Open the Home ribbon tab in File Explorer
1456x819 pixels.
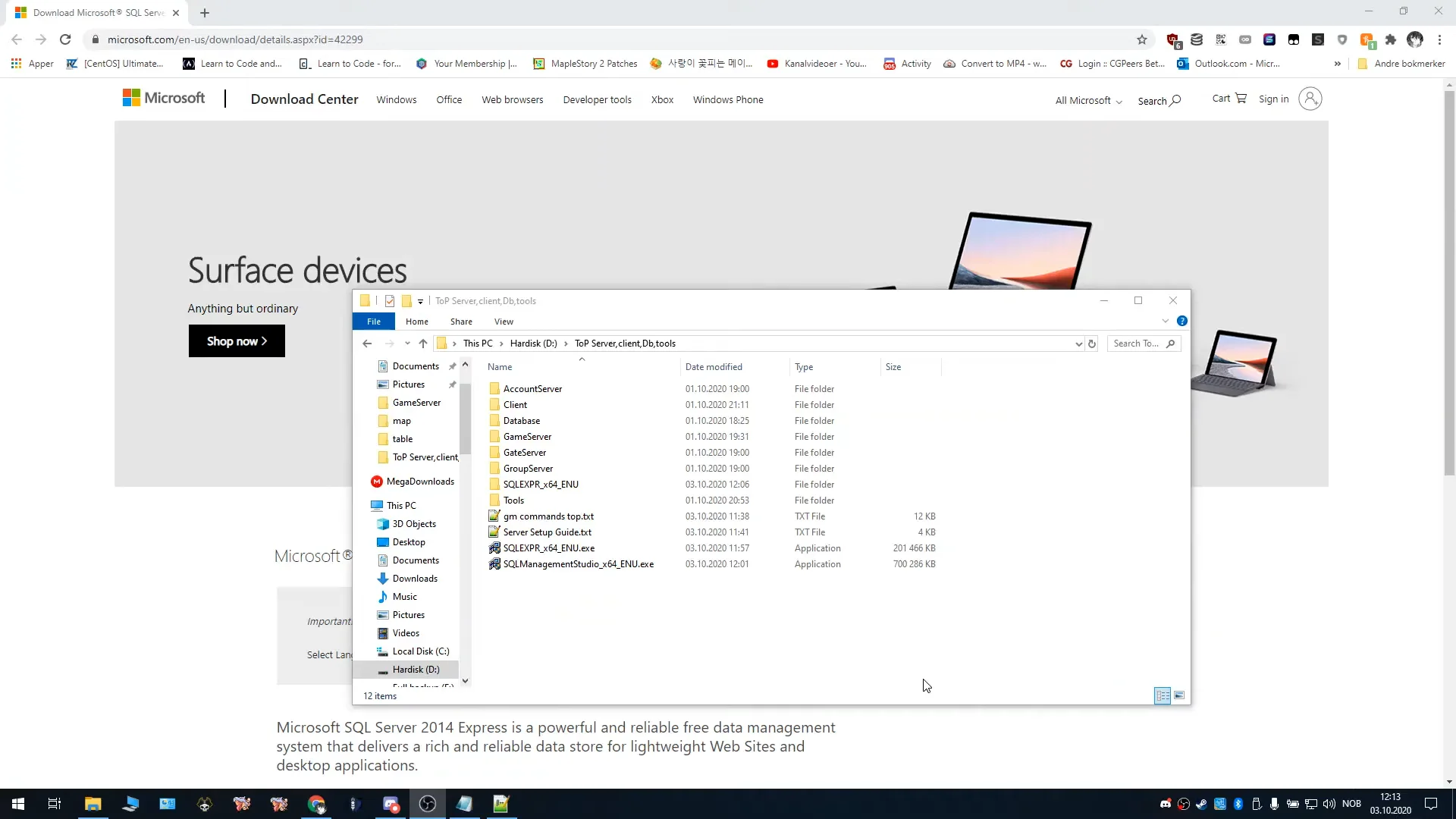coord(417,322)
